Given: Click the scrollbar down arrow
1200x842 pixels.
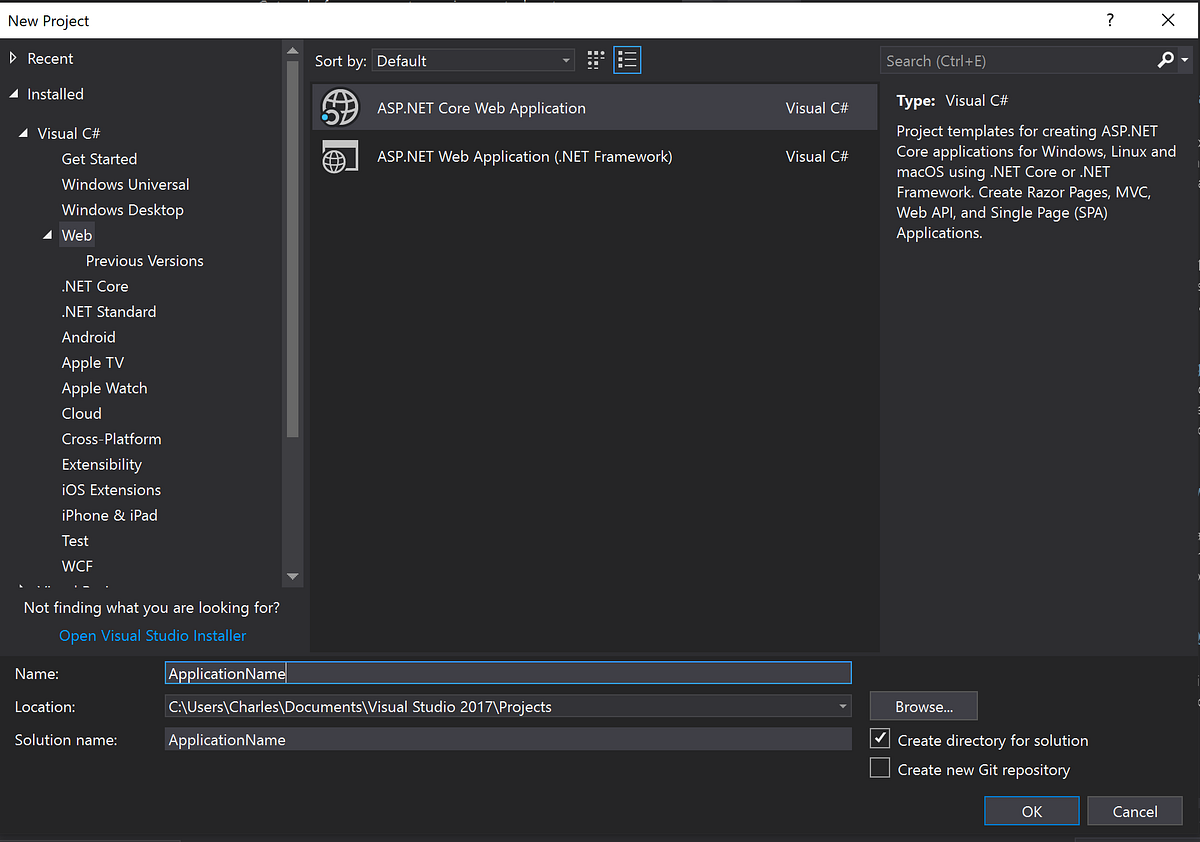Looking at the screenshot, I should (292, 577).
